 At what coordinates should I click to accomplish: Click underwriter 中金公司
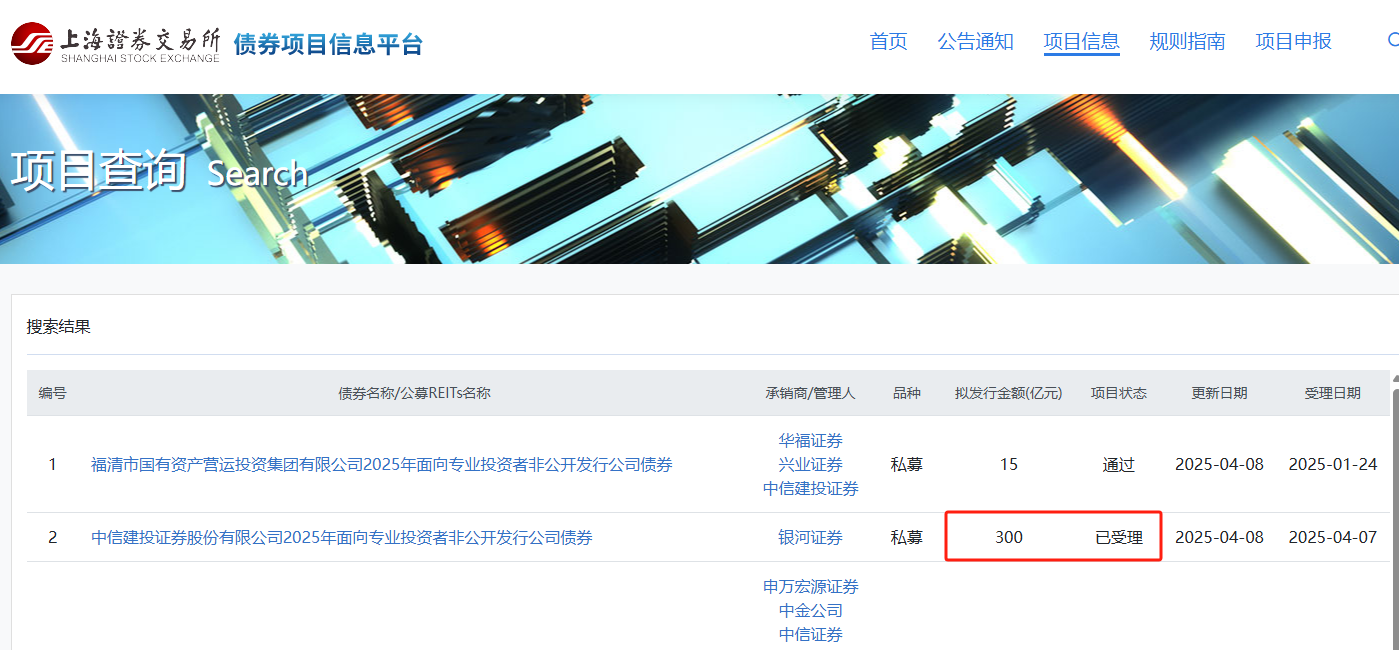(811, 610)
